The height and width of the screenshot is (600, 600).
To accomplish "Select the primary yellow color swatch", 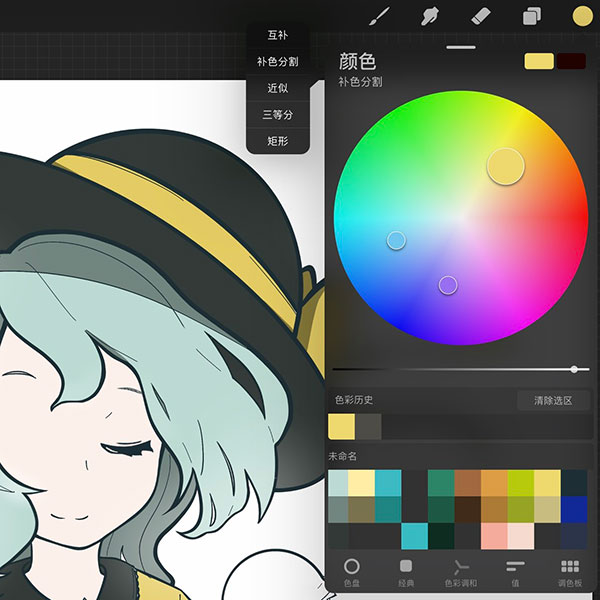I will pyautogui.click(x=539, y=61).
